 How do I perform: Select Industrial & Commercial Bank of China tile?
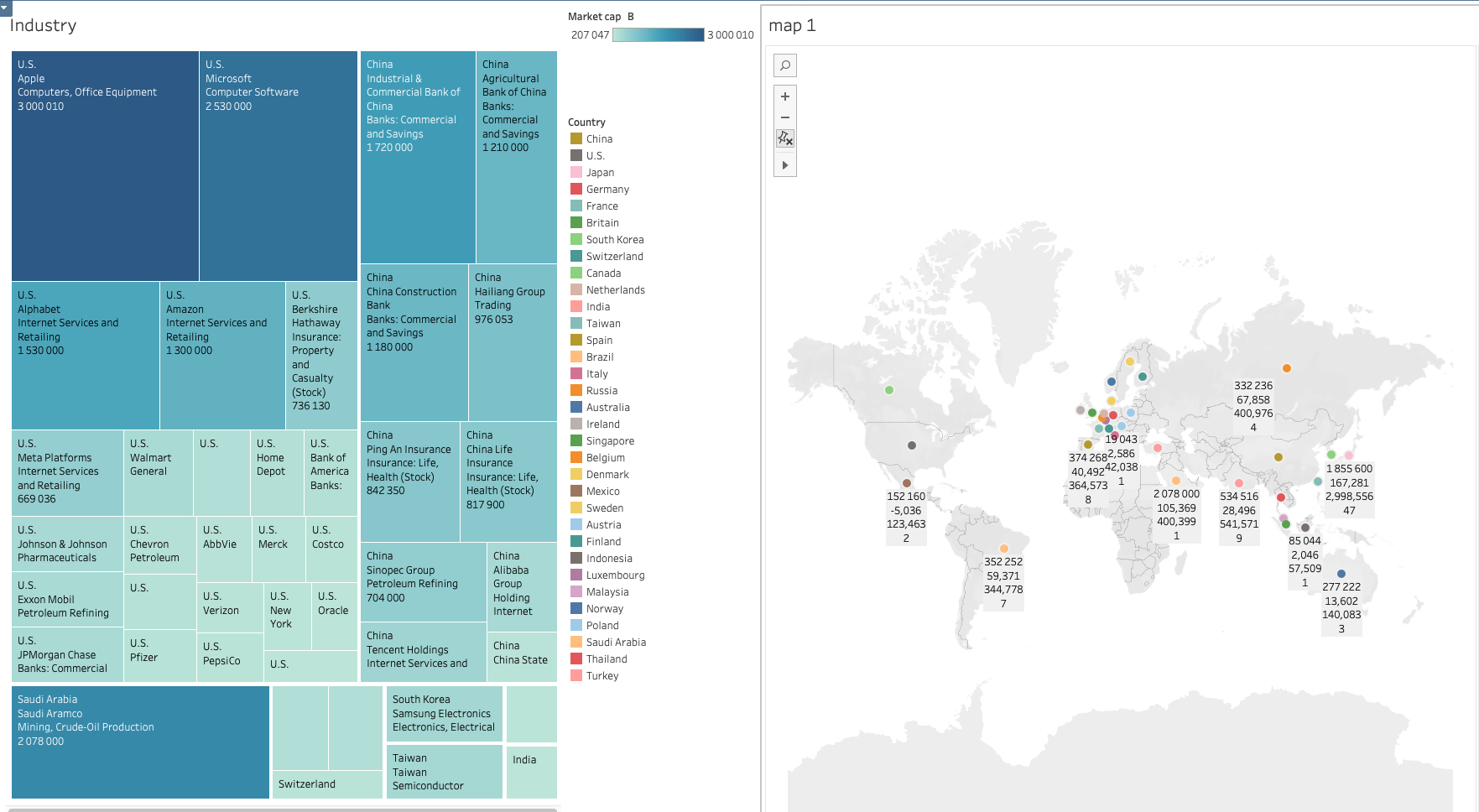(418, 158)
